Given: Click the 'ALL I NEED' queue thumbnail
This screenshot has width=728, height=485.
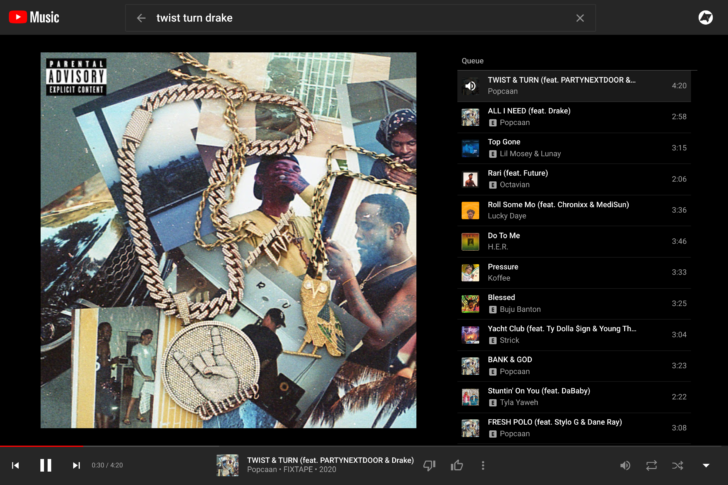Looking at the screenshot, I should coord(470,117).
